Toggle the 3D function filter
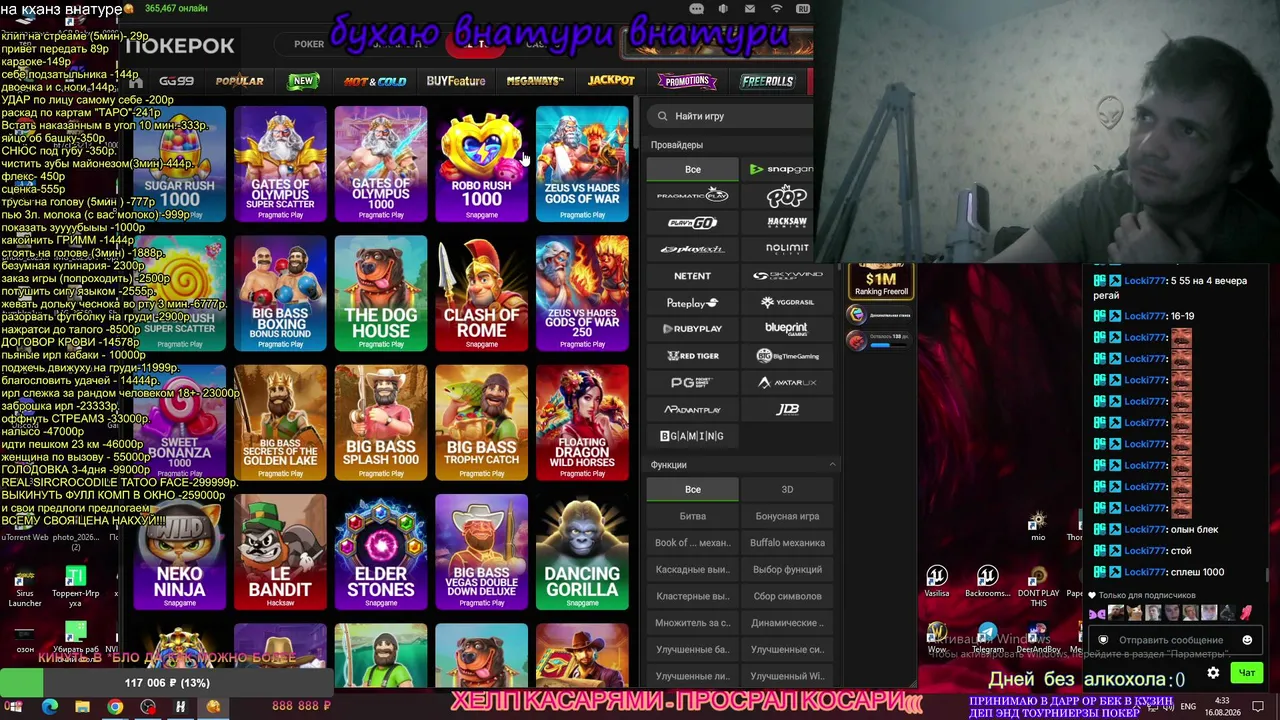1280x720 pixels. point(787,489)
